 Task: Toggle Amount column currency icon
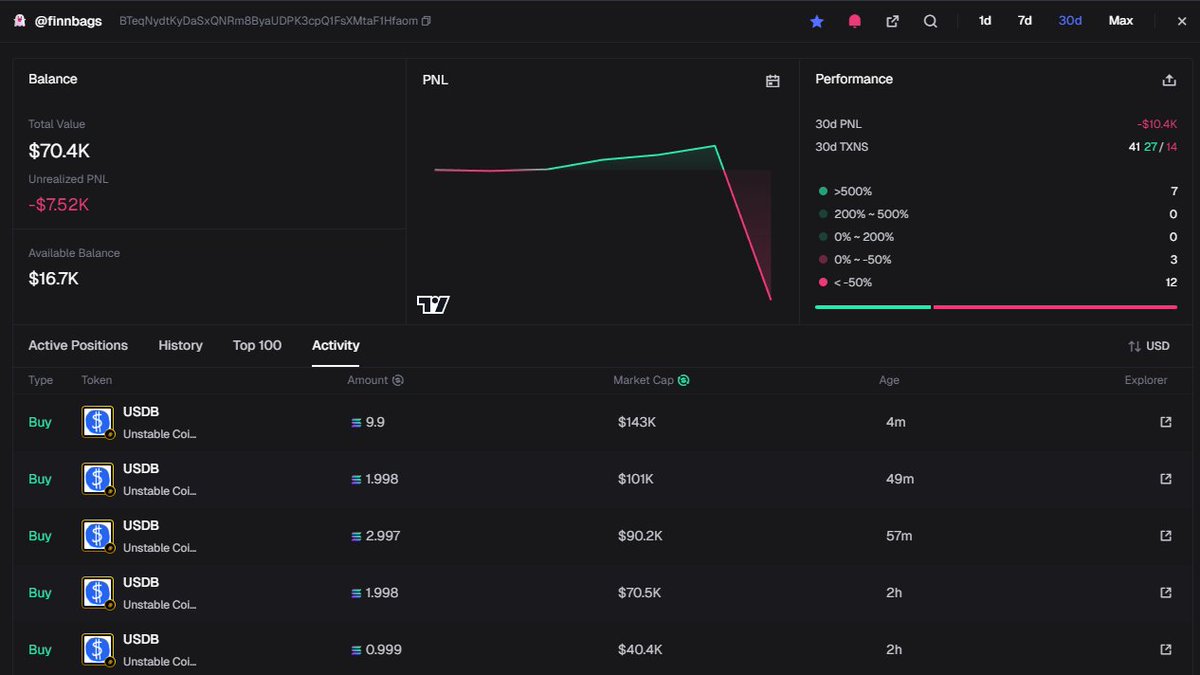click(398, 380)
